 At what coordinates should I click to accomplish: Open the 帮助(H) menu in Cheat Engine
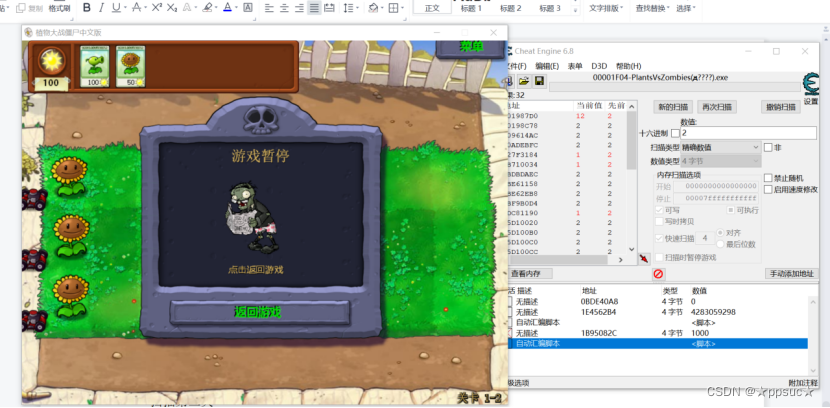click(628, 66)
